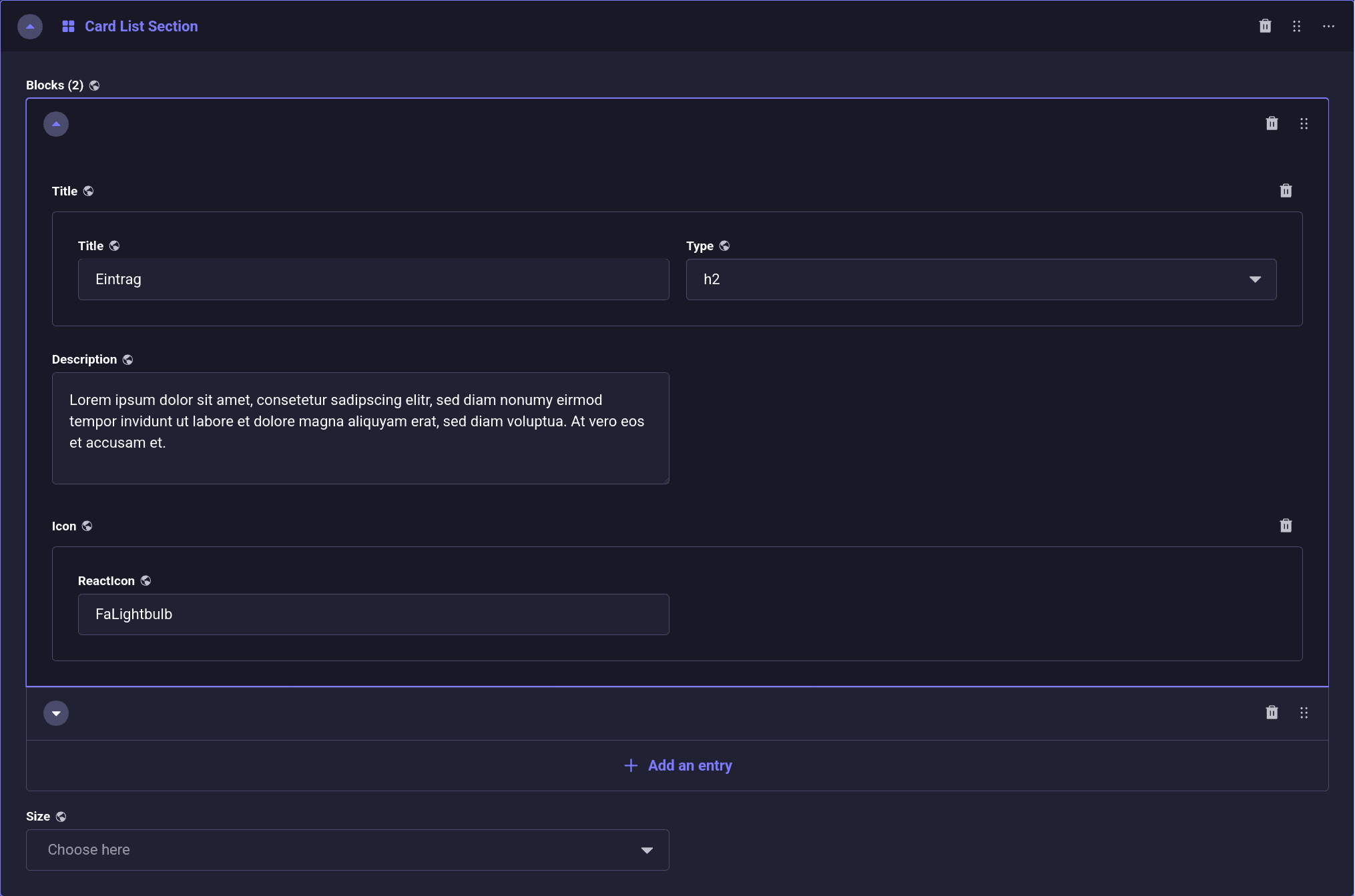Focus the Title field containing Eintrag

pyautogui.click(x=373, y=280)
